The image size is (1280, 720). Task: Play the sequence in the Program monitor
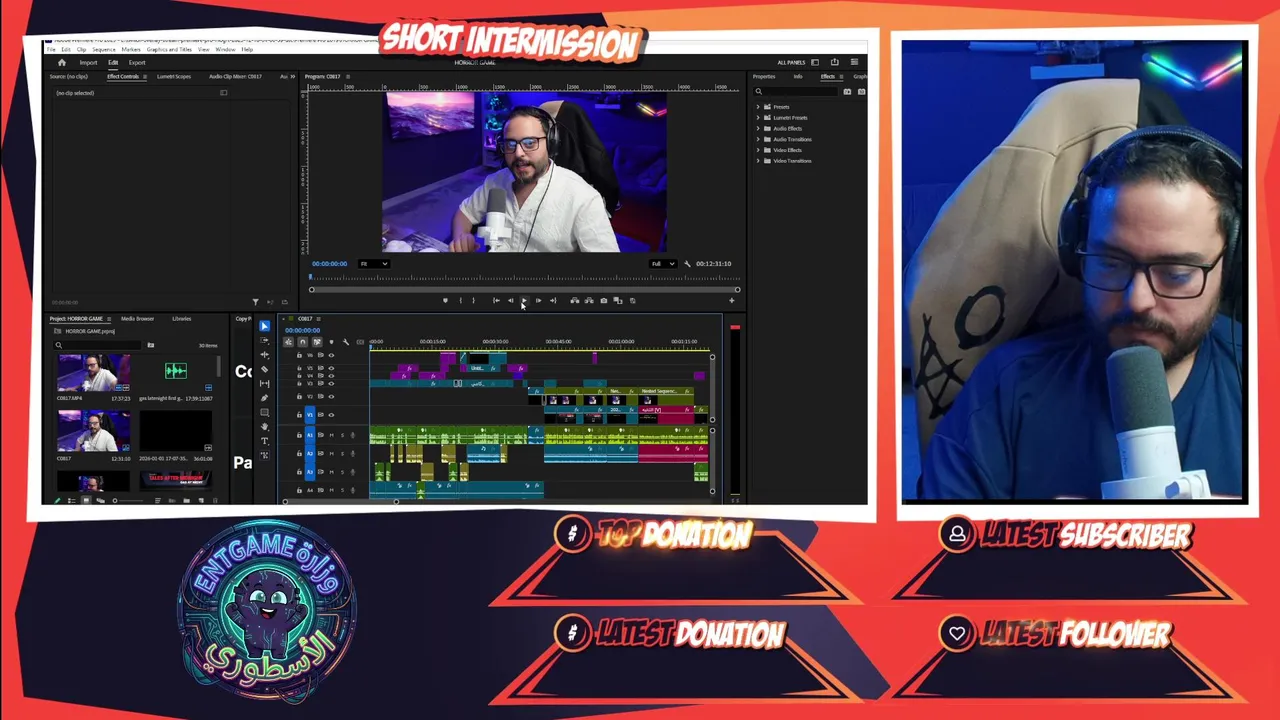click(524, 300)
